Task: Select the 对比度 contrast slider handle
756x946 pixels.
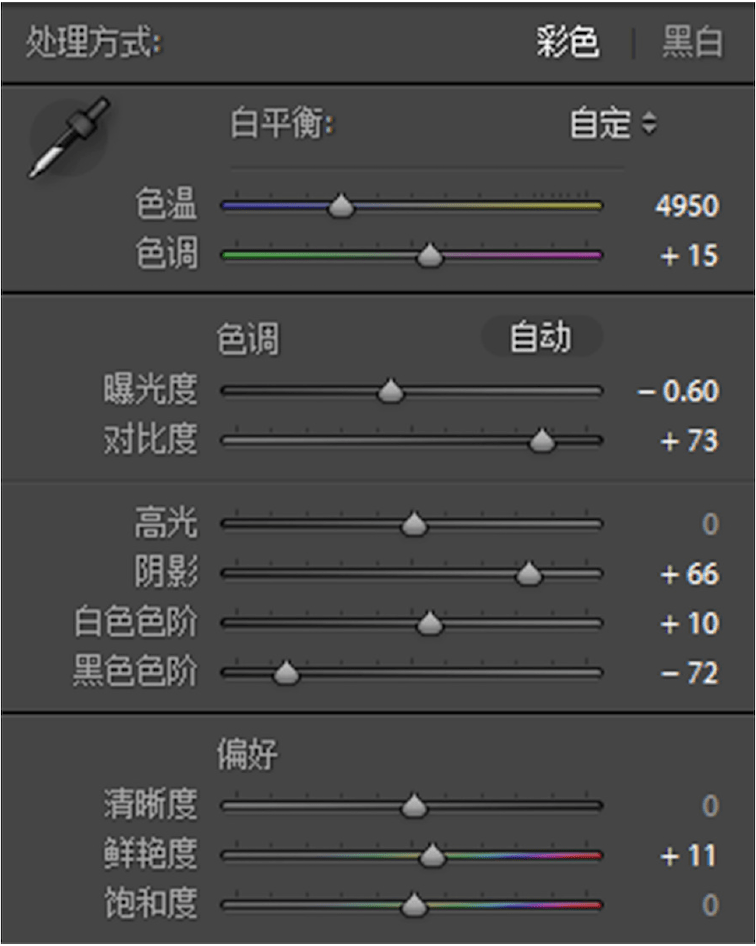Action: 541,440
